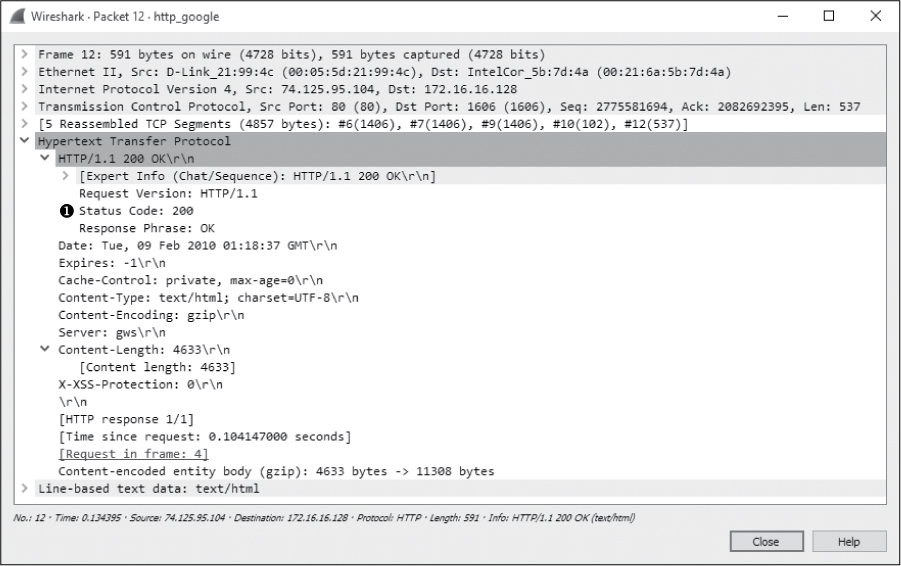901x566 pixels.
Task: Collapse the HTTP/1.1 200 OK subtree
Action: 44,159
